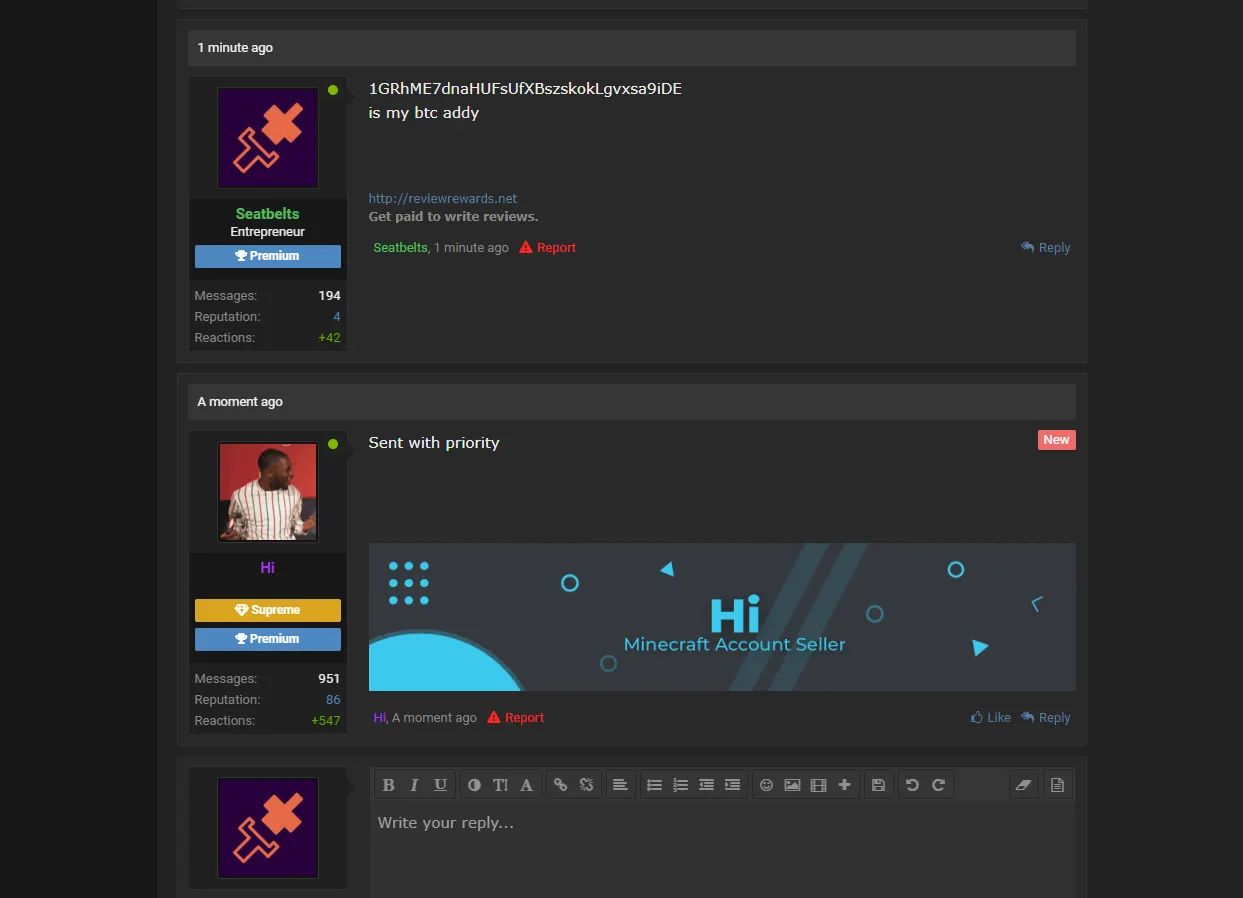This screenshot has height=898, width=1243.
Task: Open the font size dropdown
Action: tap(500, 785)
